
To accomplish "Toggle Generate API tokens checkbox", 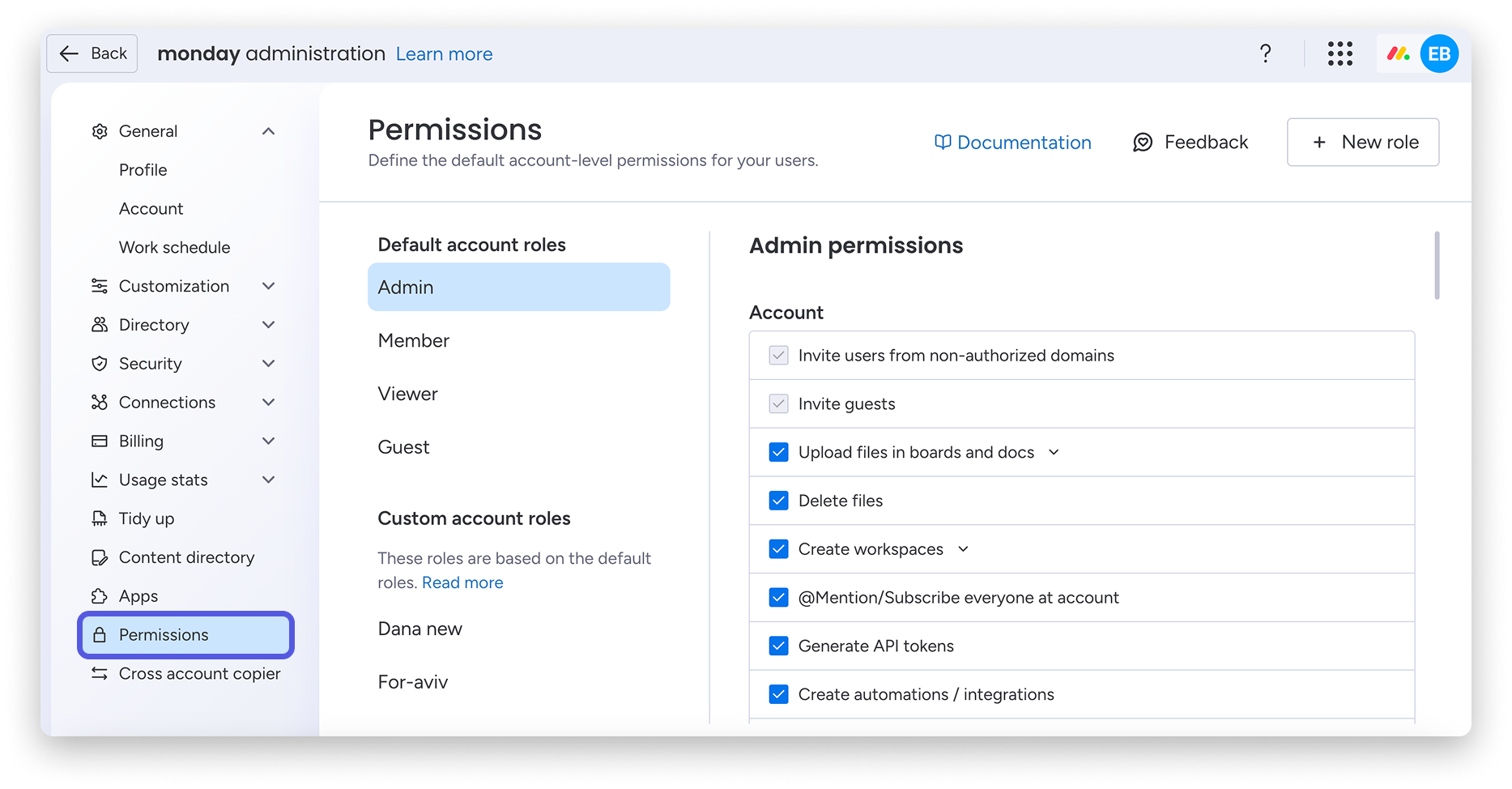I will 778,646.
